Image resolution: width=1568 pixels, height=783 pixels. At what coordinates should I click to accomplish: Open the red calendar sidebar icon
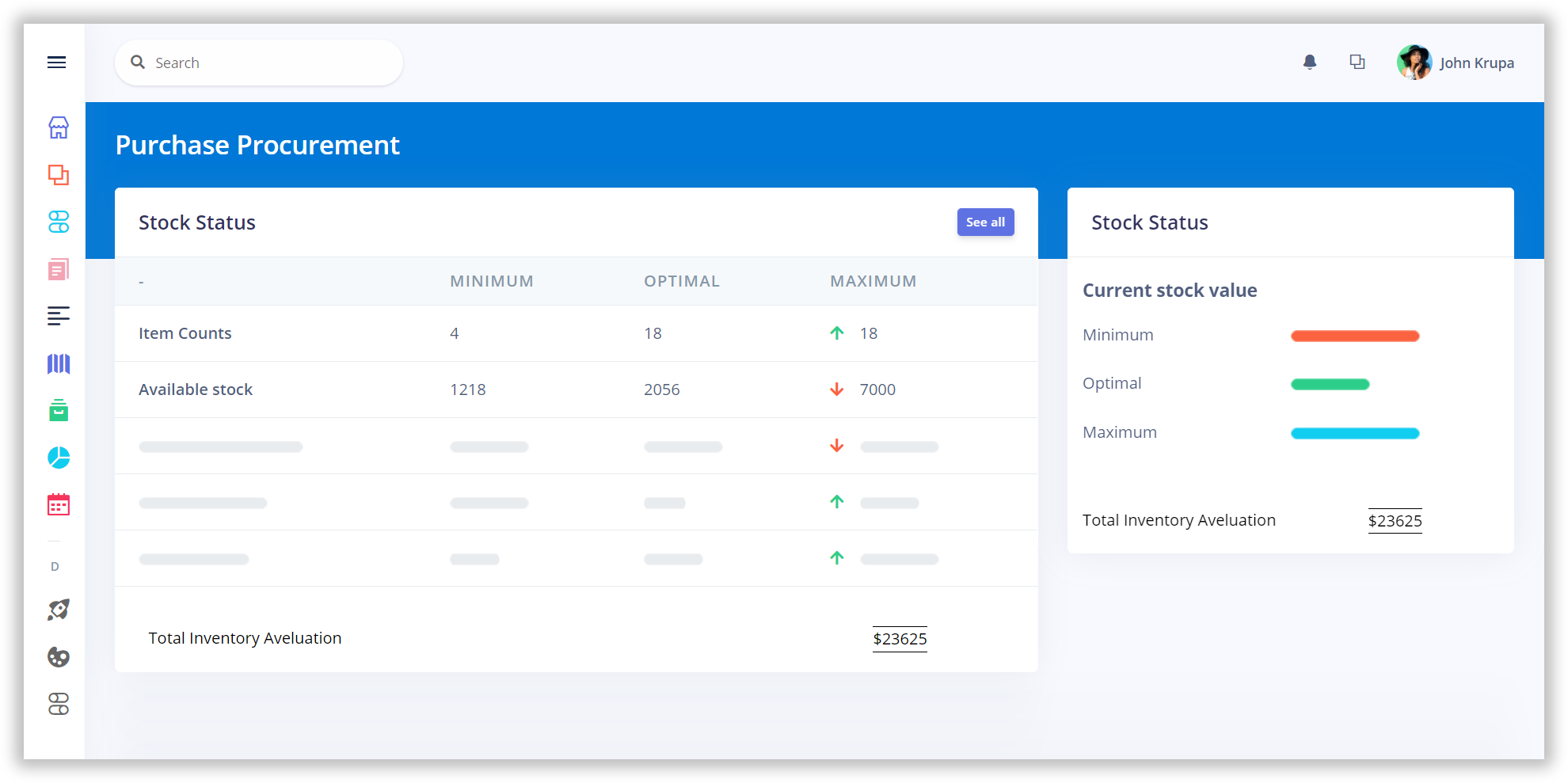click(59, 504)
